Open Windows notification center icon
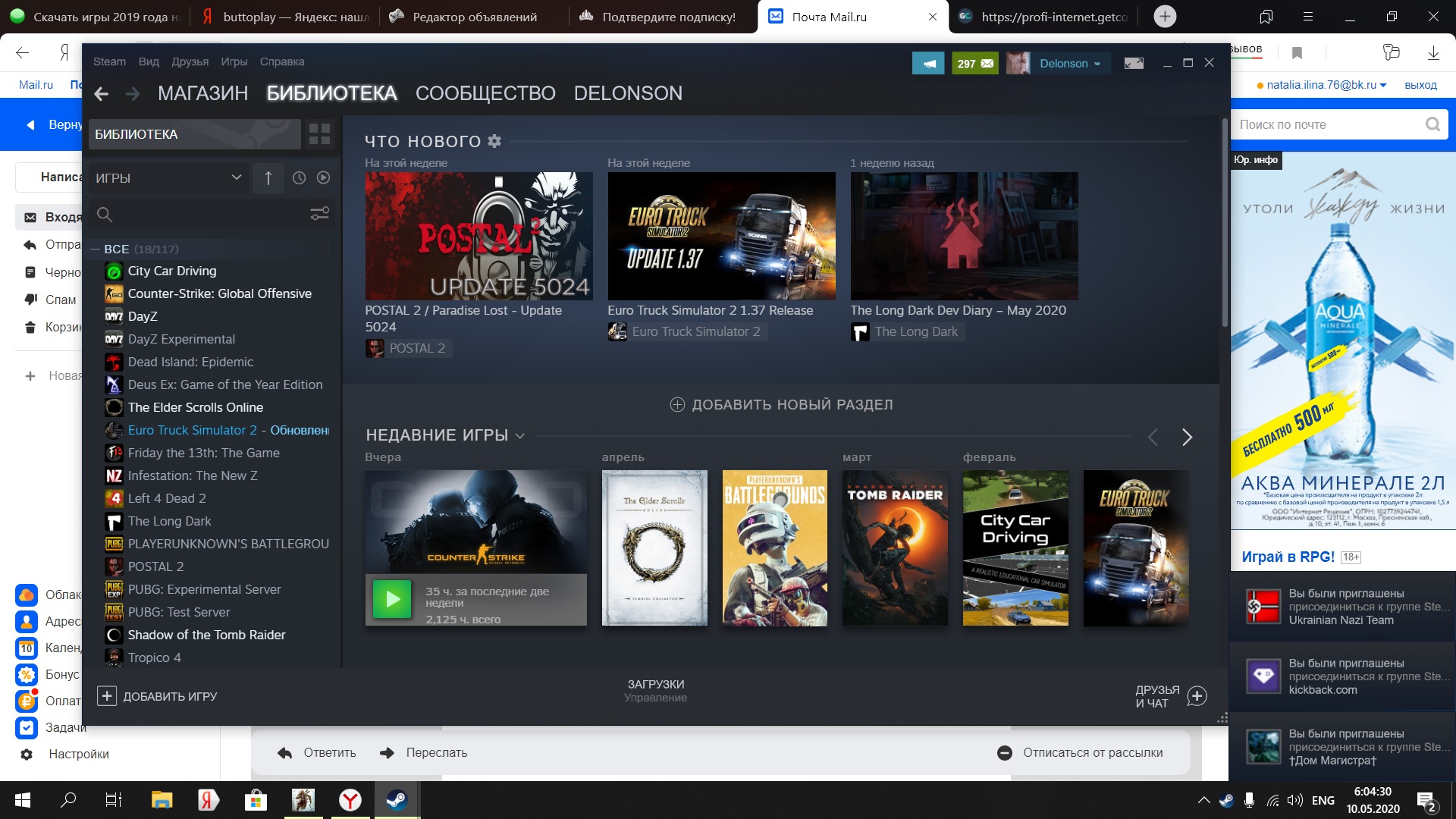This screenshot has width=1456, height=819. (x=1426, y=801)
